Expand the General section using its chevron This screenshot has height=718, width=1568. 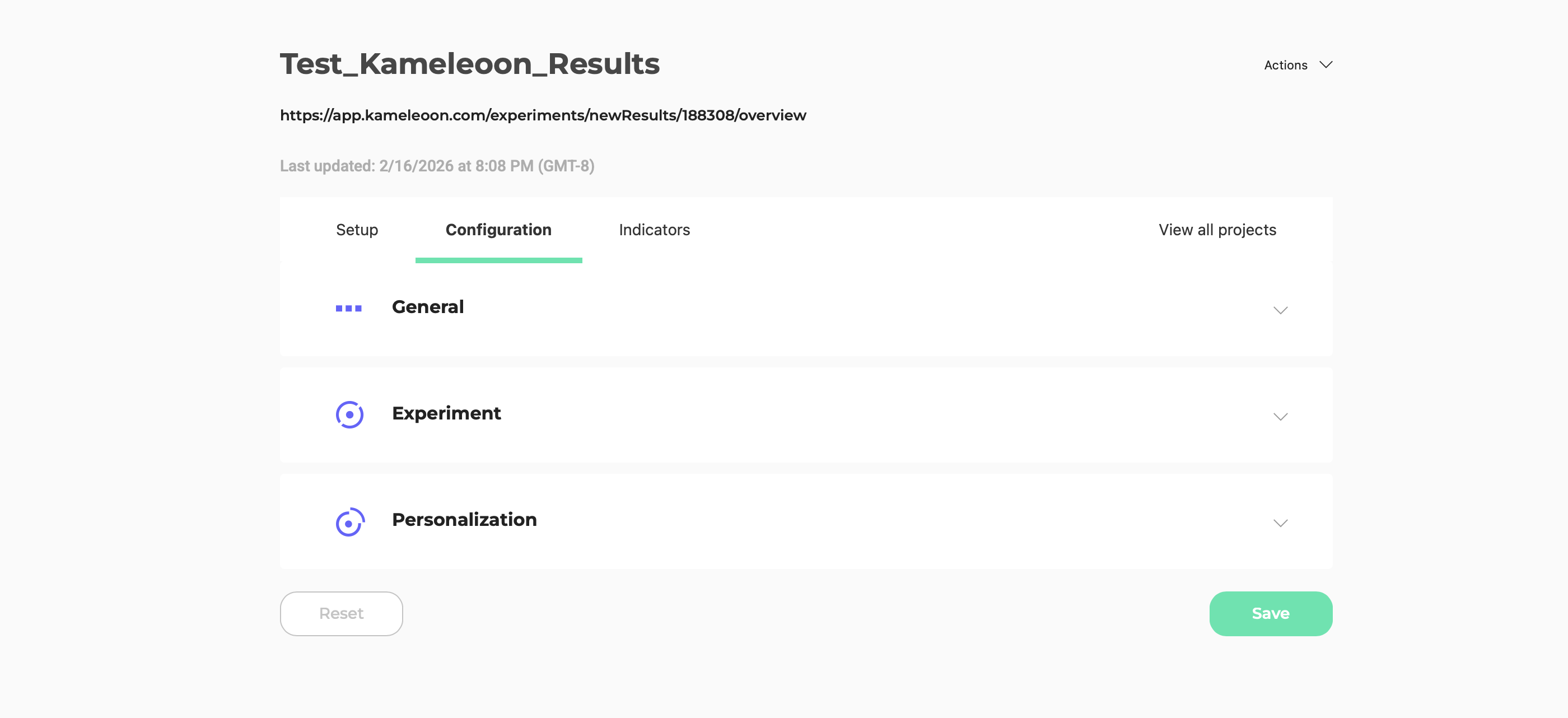tap(1280, 310)
